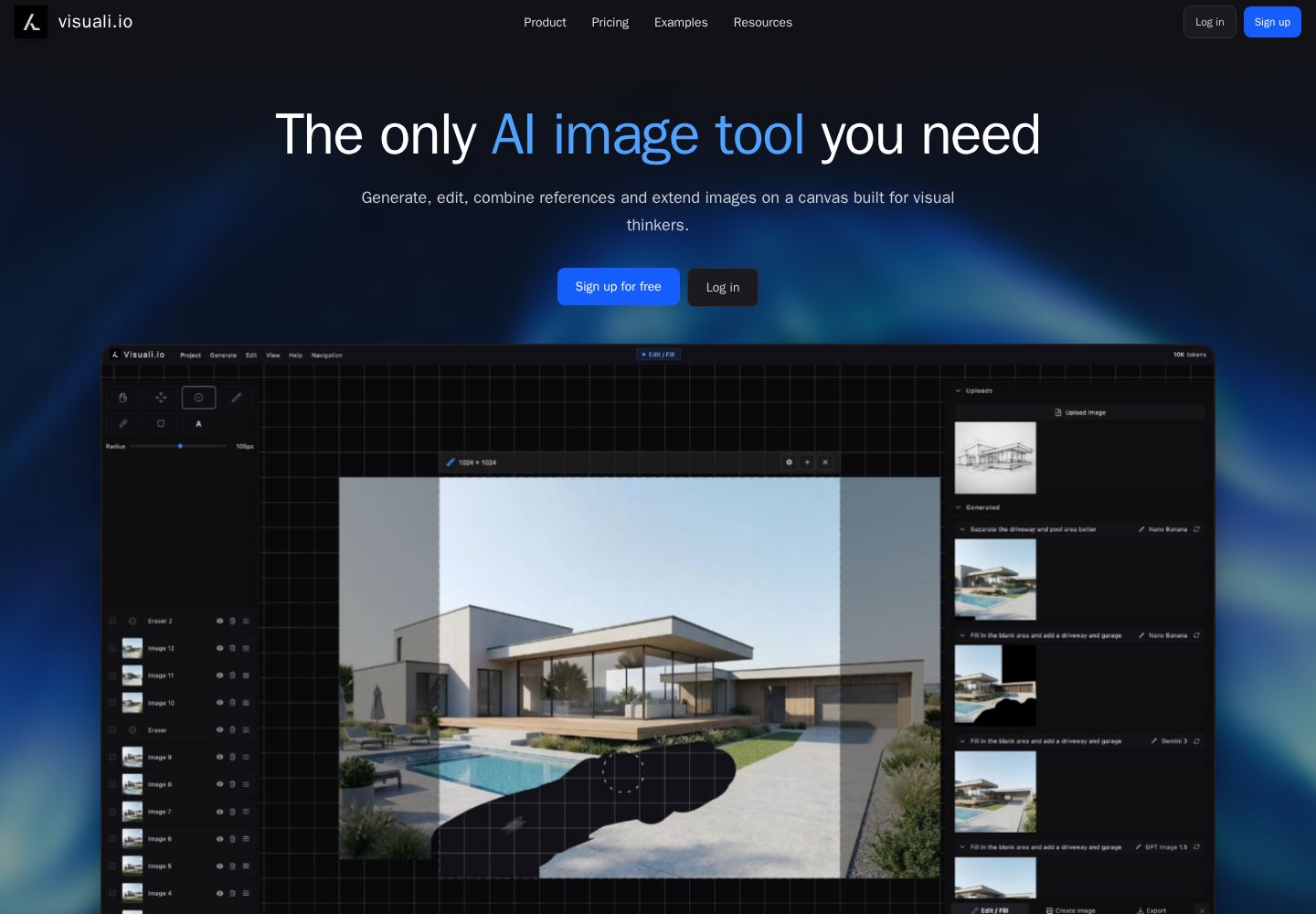This screenshot has width=1316, height=914.
Task: Select the hand pan tool
Action: click(x=122, y=398)
